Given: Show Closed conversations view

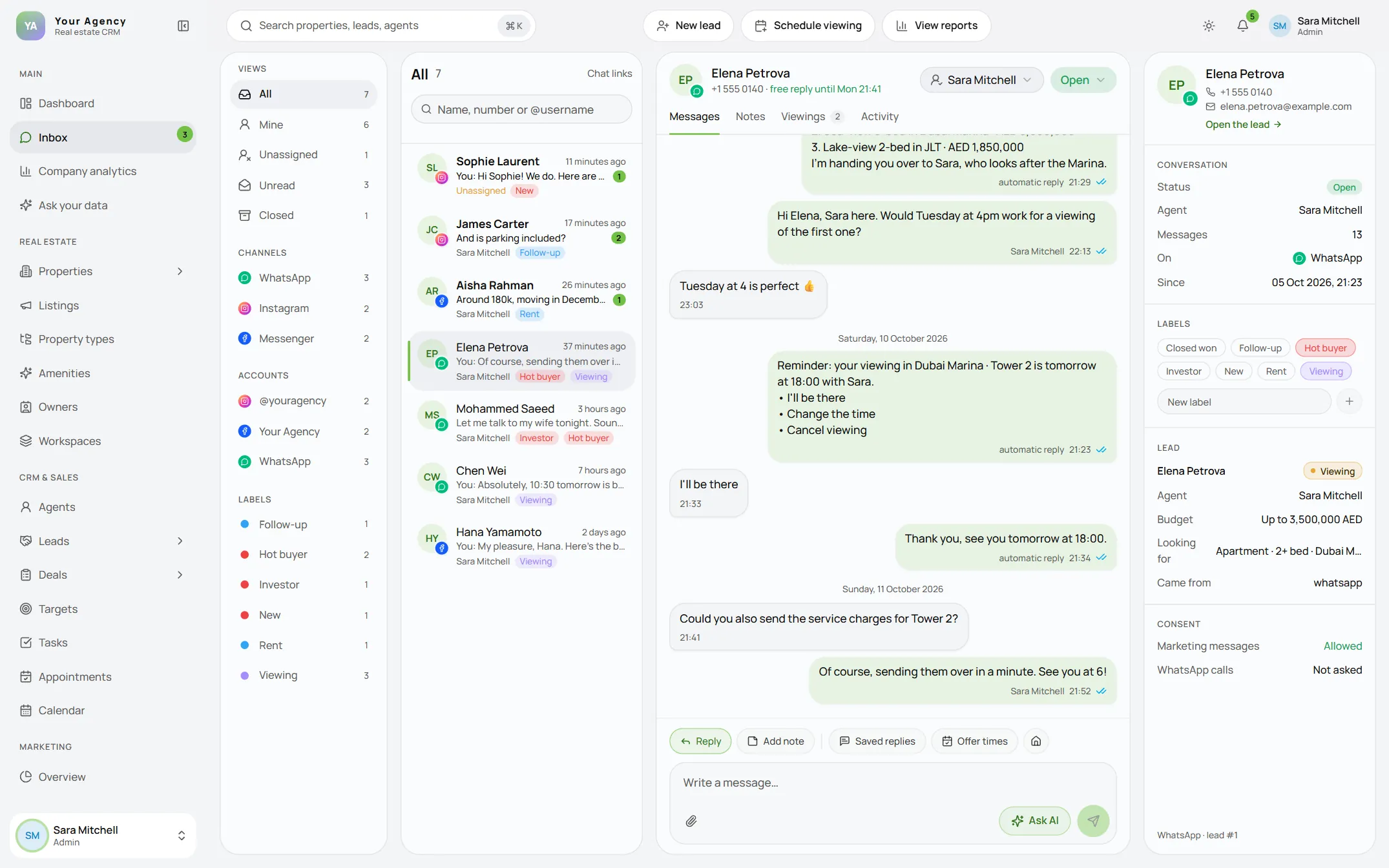Looking at the screenshot, I should point(303,216).
